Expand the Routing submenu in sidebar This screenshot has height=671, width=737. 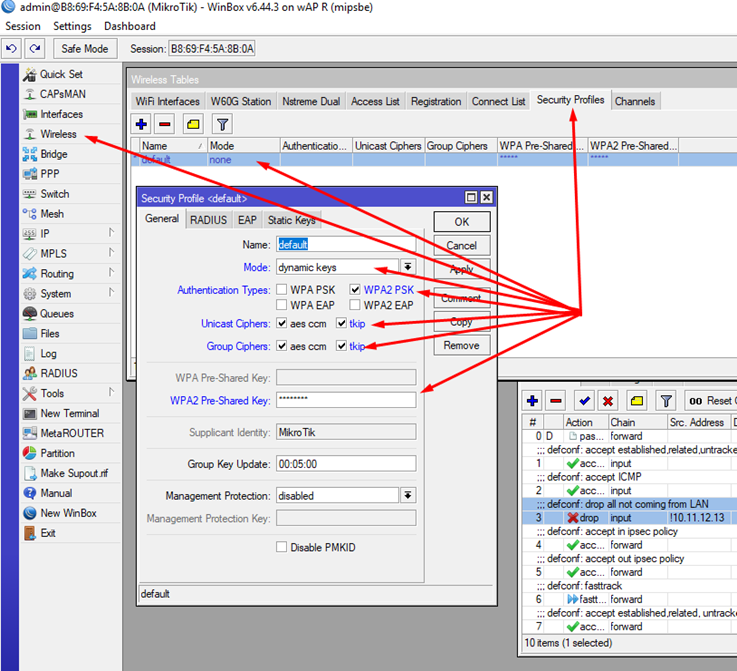[111, 273]
